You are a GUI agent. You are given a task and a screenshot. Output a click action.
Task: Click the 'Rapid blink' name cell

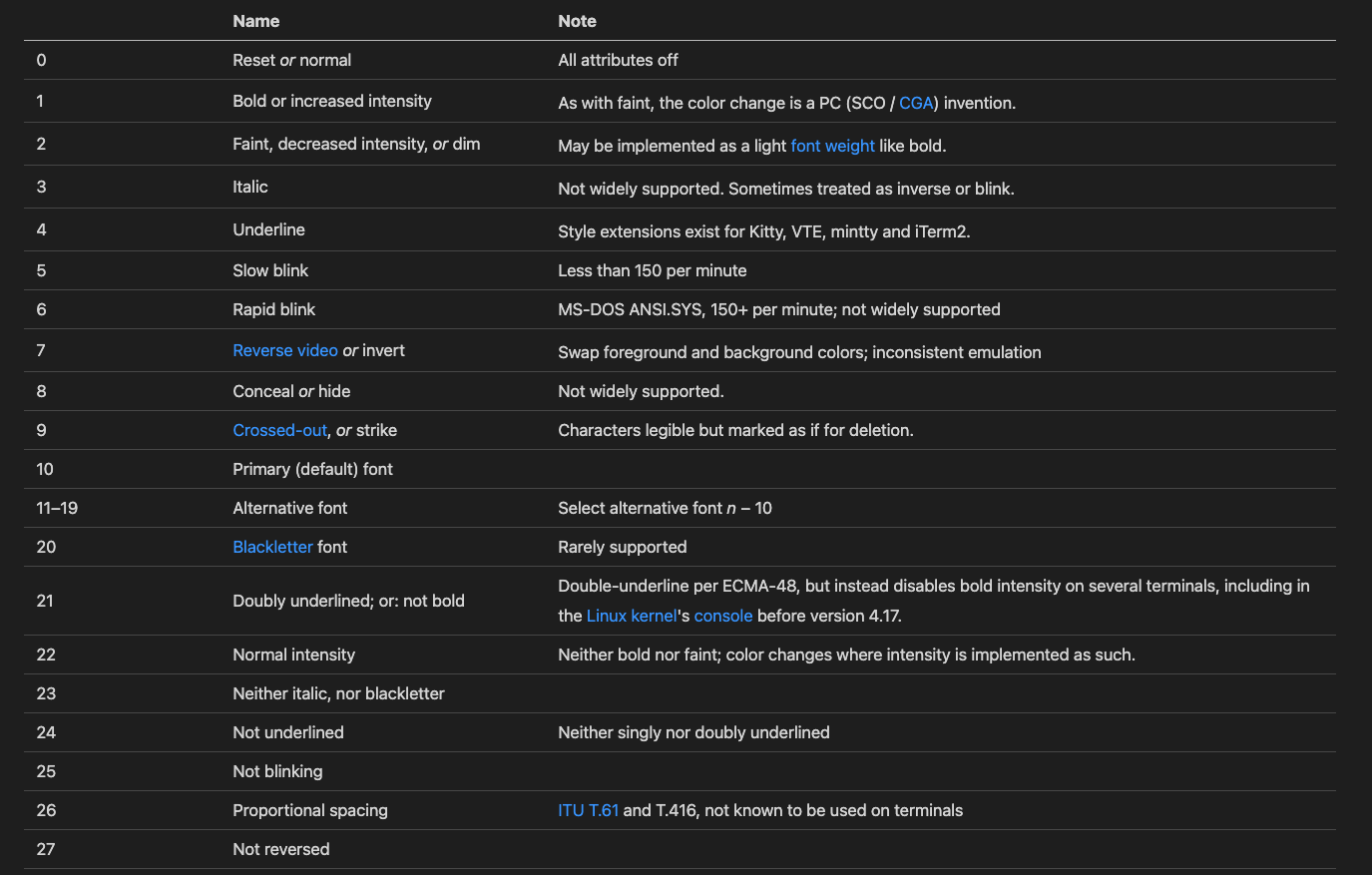[x=273, y=309]
